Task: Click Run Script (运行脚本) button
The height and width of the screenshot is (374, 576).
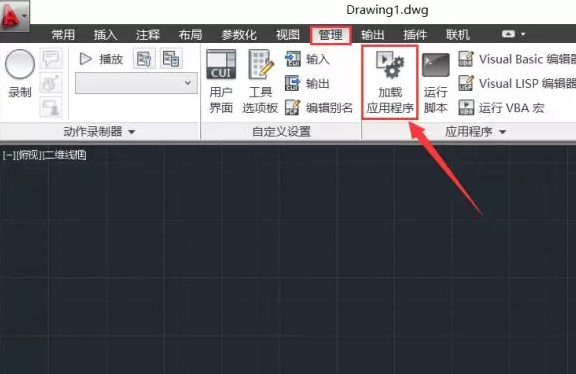Action: point(436,82)
